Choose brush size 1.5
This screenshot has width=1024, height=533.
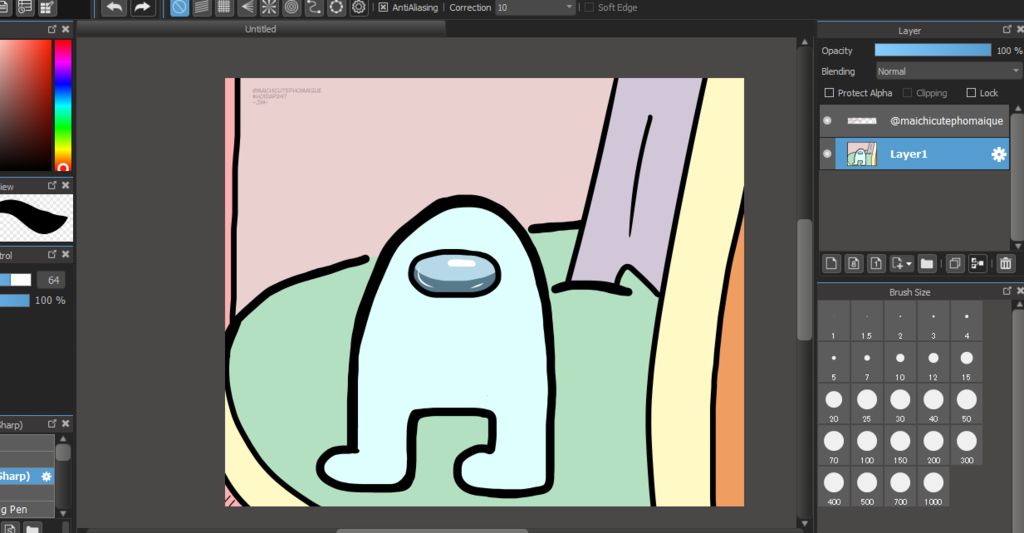coord(867,322)
